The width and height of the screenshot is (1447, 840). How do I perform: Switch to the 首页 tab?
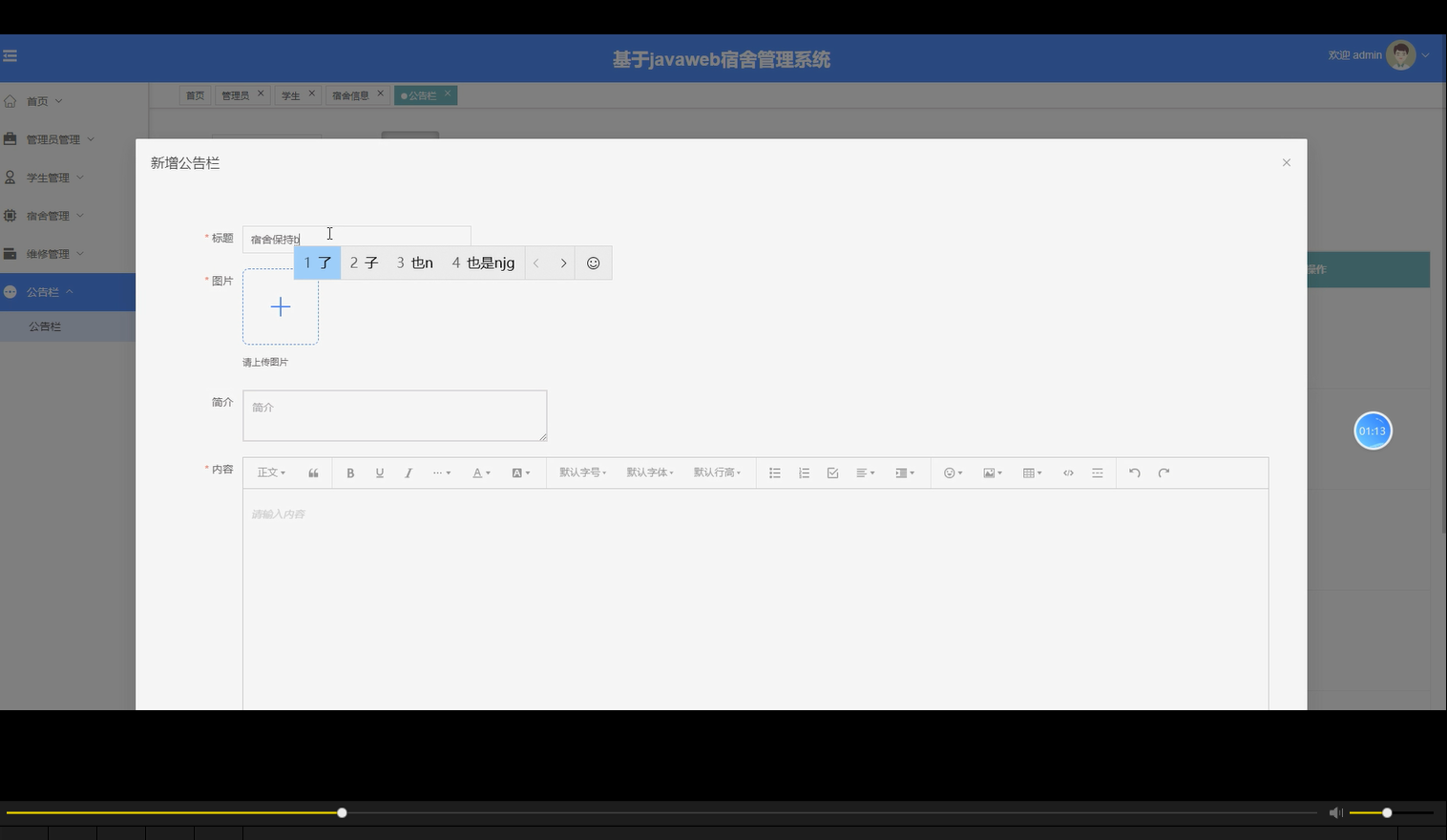point(195,94)
